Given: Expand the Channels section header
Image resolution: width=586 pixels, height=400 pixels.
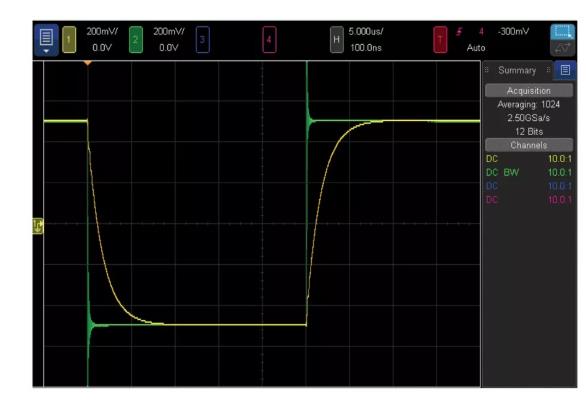Looking at the screenshot, I should tap(528, 145).
